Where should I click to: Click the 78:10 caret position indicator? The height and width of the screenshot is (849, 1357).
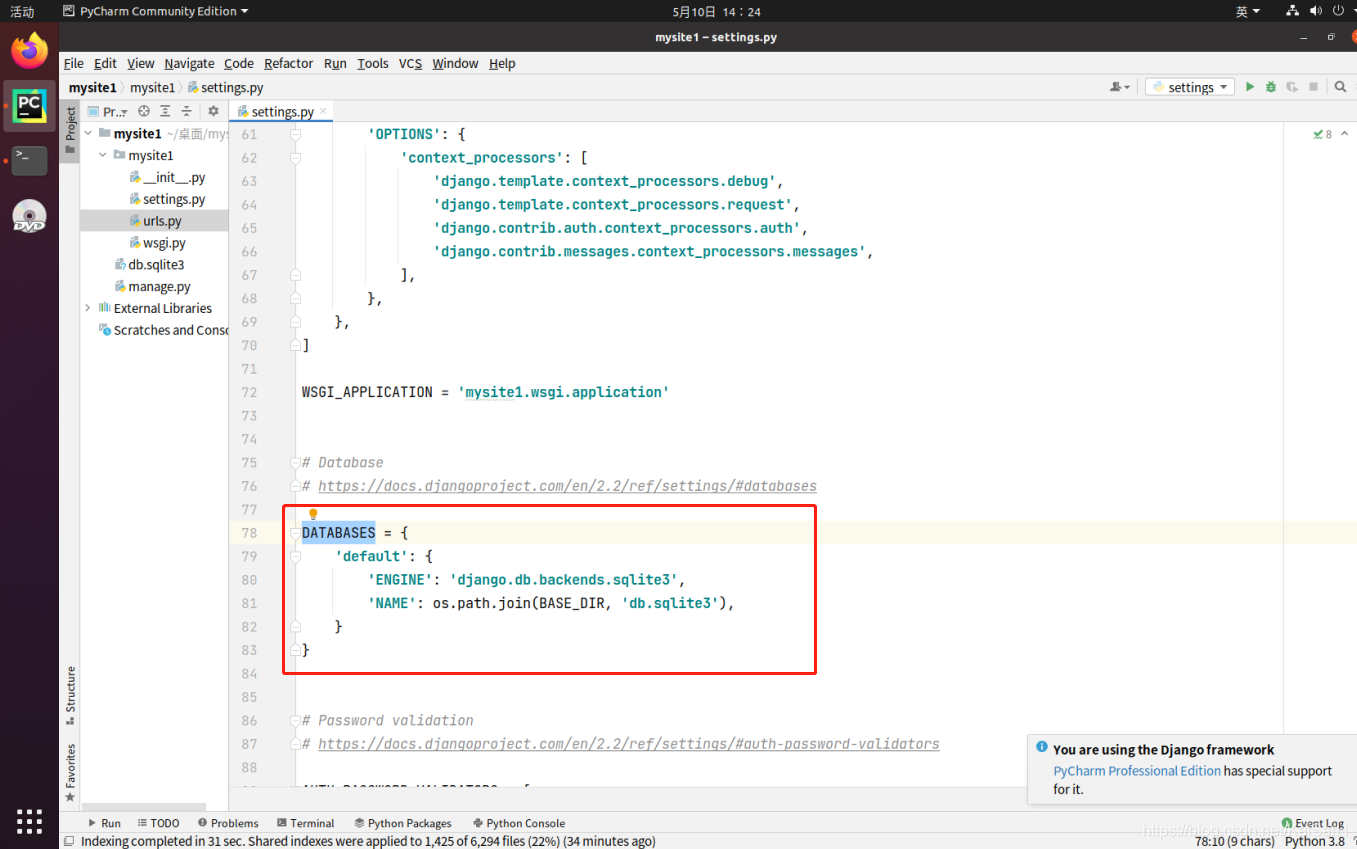pyautogui.click(x=1234, y=841)
